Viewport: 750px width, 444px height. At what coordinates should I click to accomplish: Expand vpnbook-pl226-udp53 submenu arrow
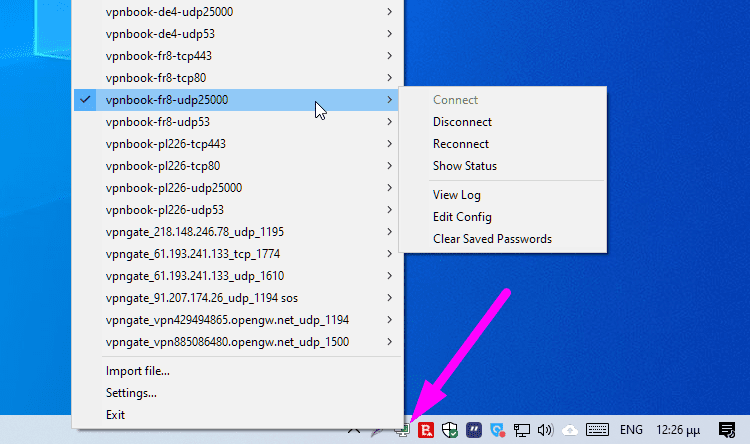coord(389,210)
